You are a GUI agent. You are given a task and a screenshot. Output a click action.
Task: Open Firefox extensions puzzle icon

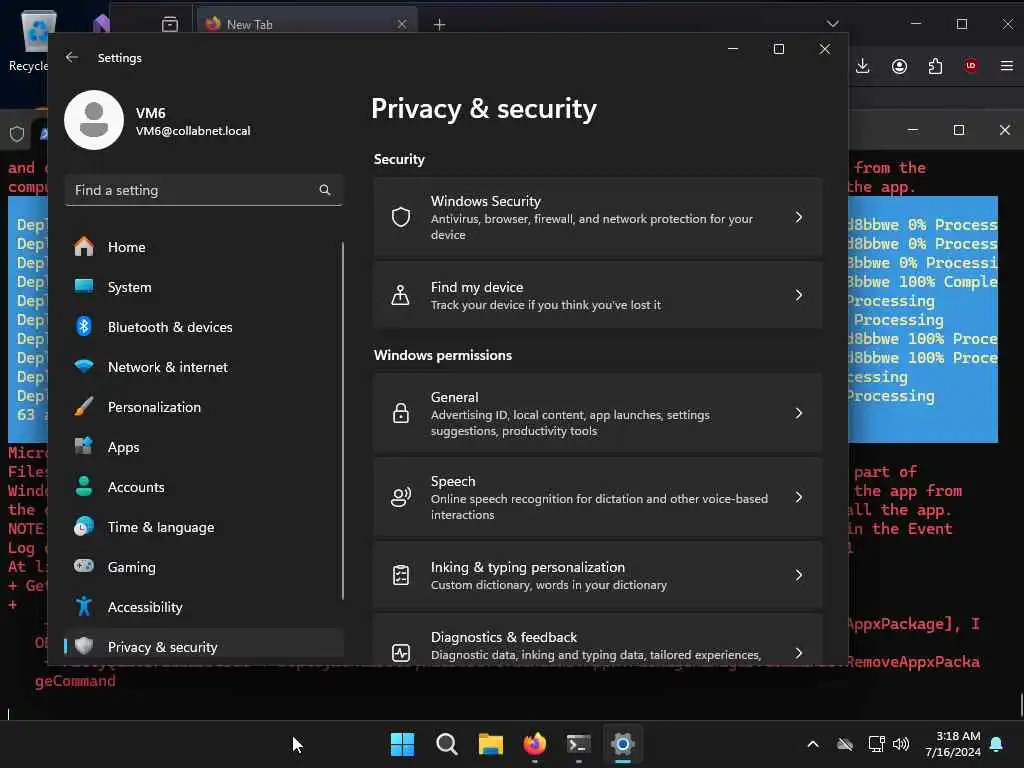935,66
